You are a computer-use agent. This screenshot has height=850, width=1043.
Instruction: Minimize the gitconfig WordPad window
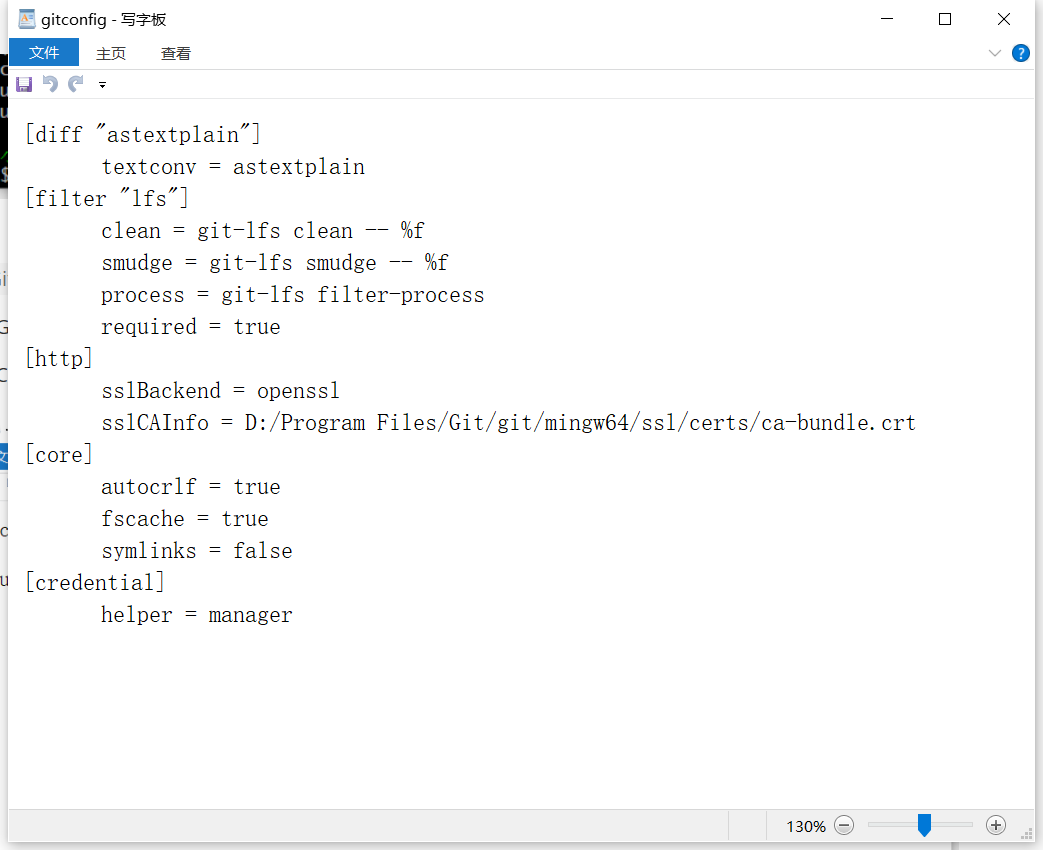point(886,19)
